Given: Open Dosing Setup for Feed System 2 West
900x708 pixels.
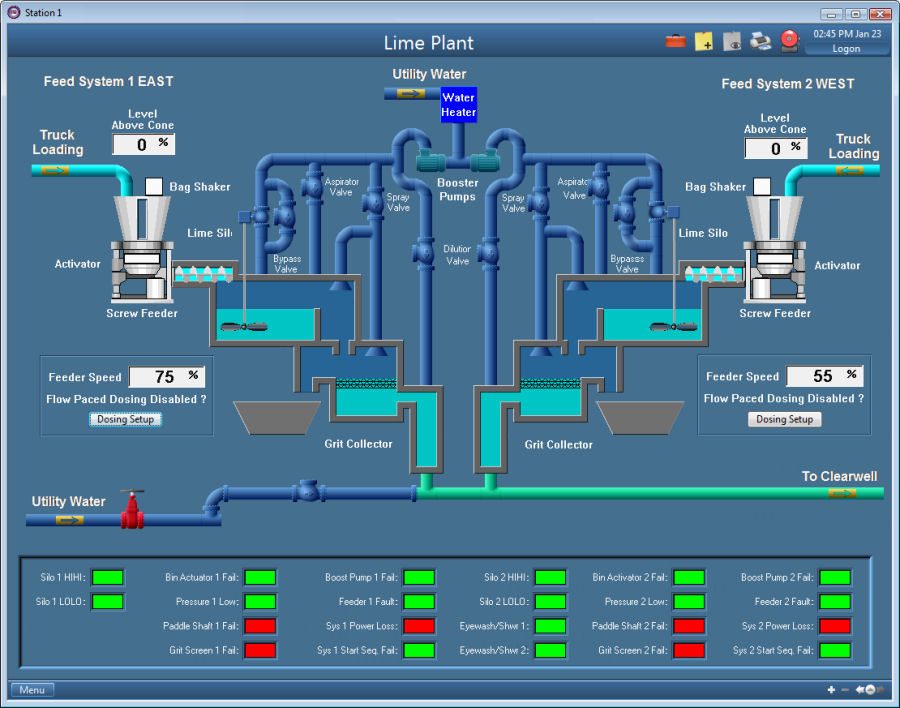Looking at the screenshot, I should click(784, 419).
